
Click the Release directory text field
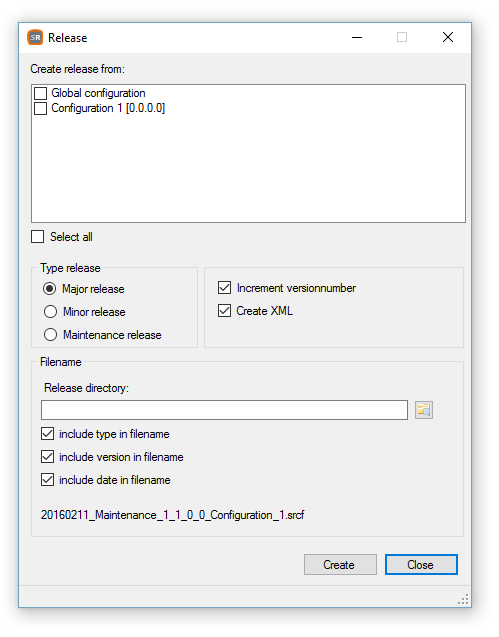(x=224, y=410)
